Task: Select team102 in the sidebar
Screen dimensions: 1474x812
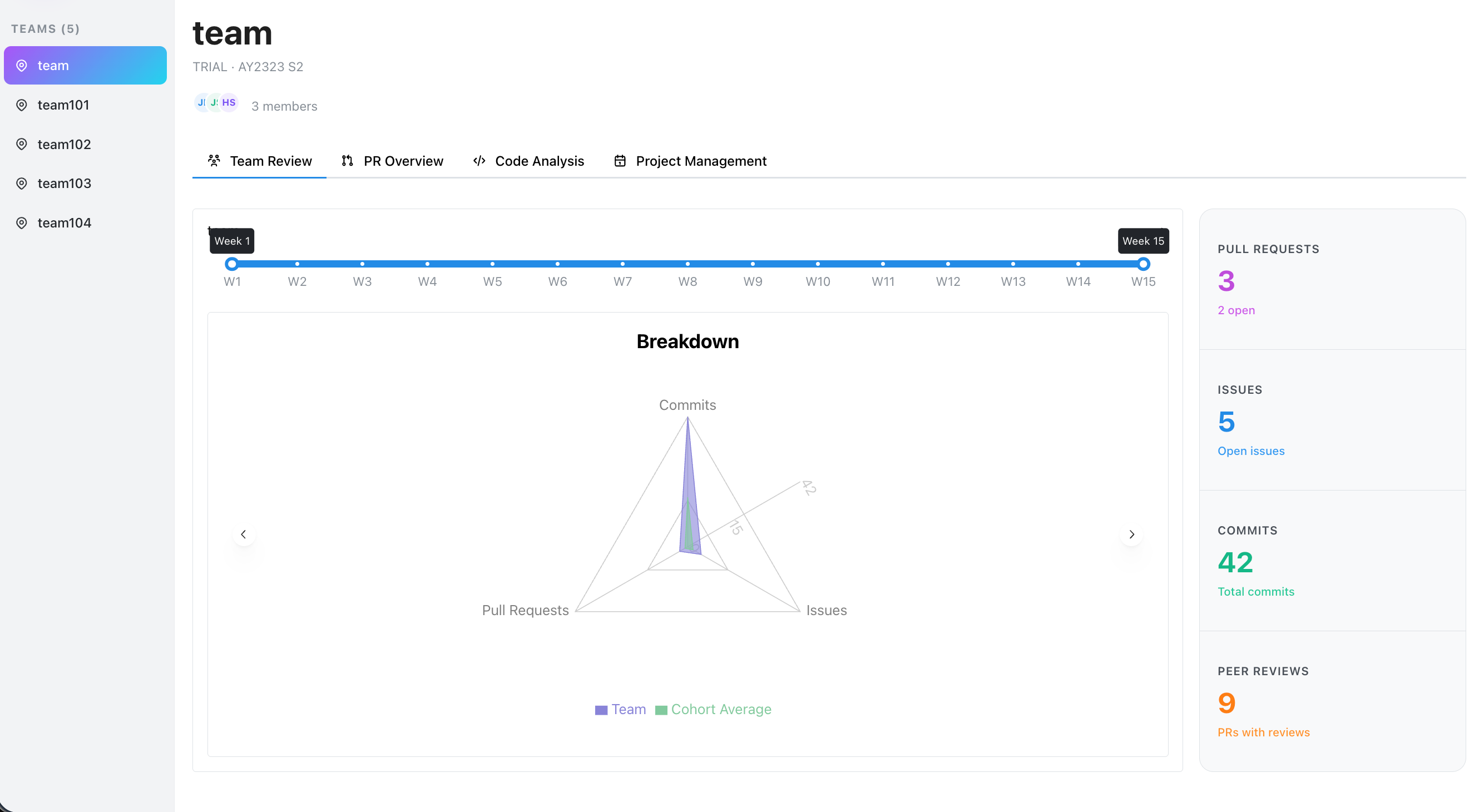Action: 85,144
